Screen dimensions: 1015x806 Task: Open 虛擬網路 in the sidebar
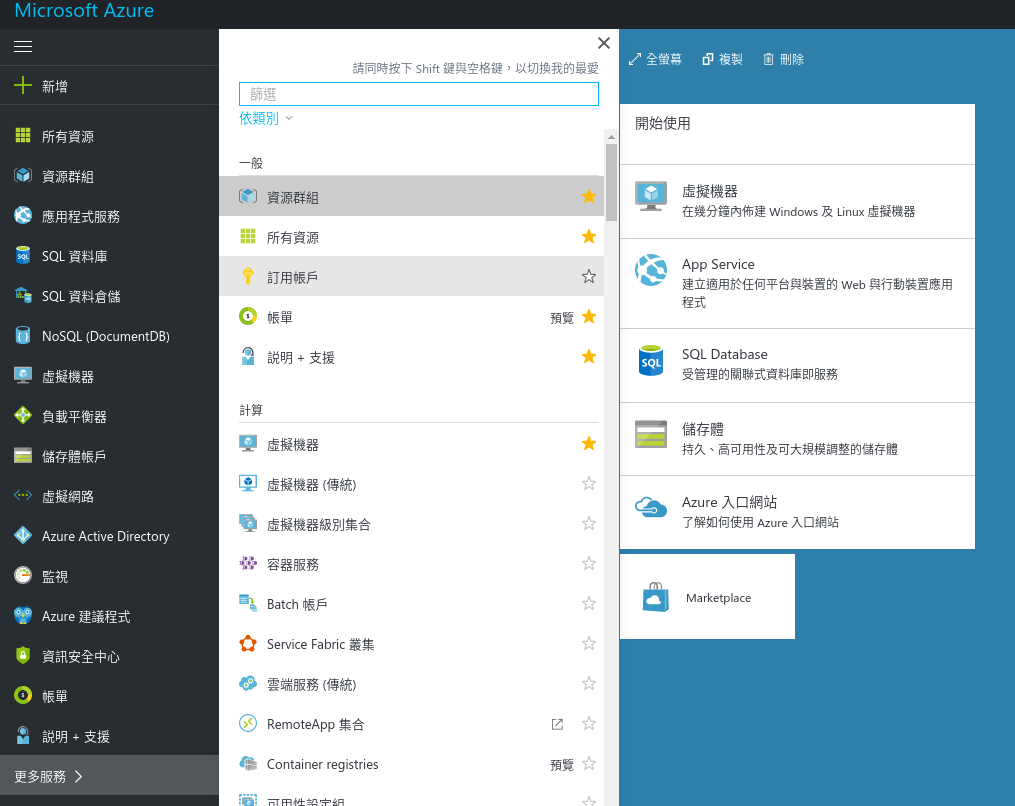pos(109,497)
